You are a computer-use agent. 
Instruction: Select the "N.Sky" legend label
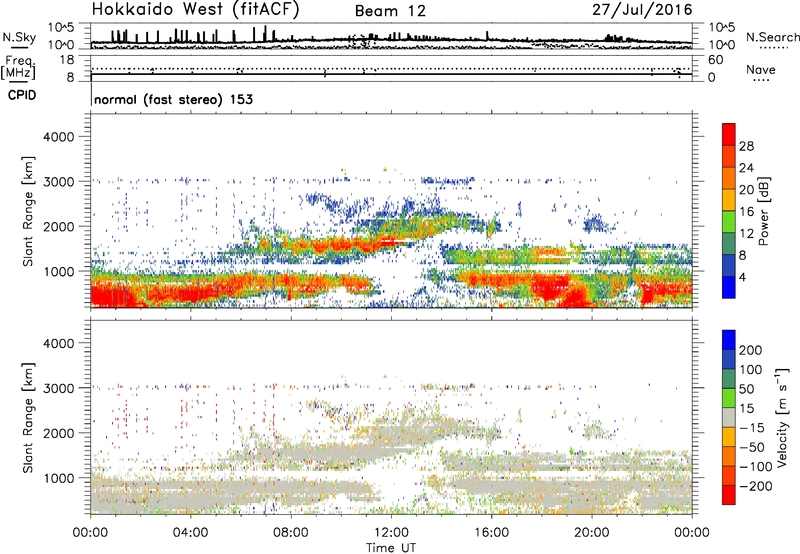(x=19, y=37)
